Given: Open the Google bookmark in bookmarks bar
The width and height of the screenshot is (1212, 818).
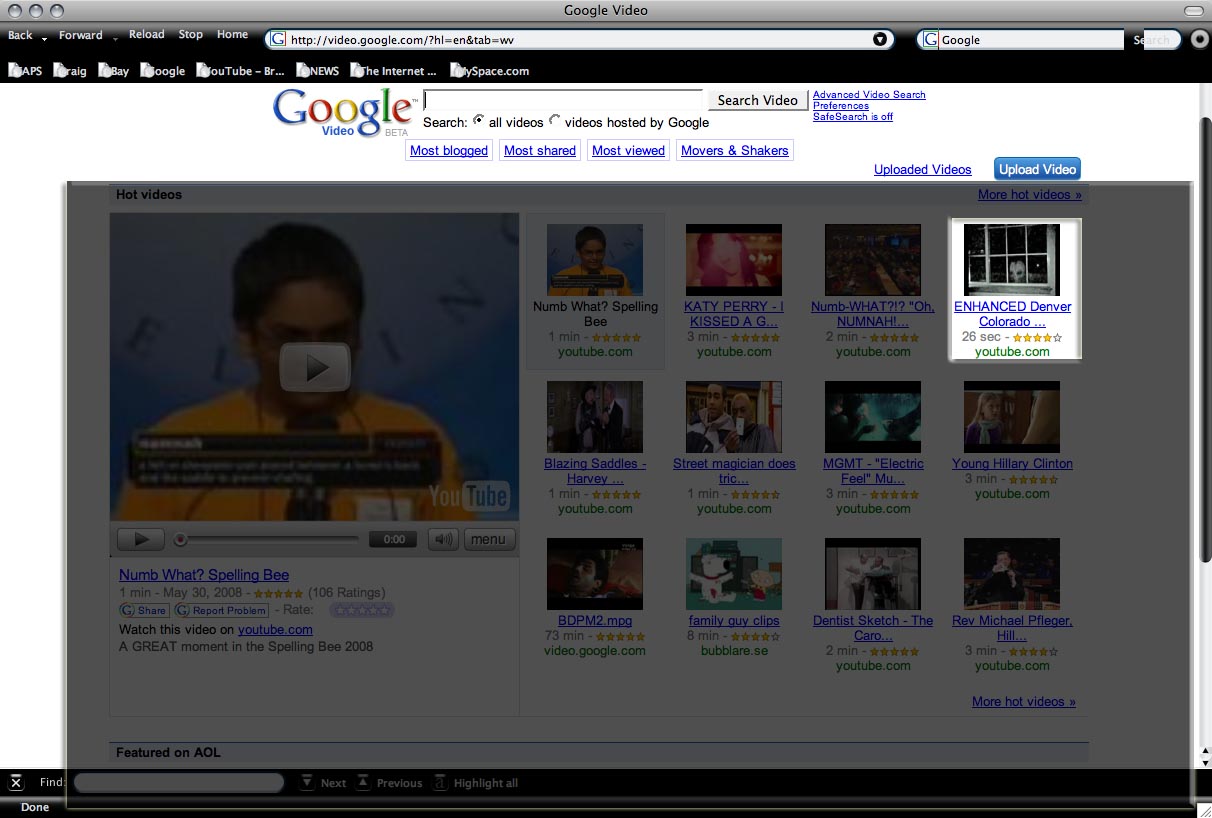Looking at the screenshot, I should point(162,71).
